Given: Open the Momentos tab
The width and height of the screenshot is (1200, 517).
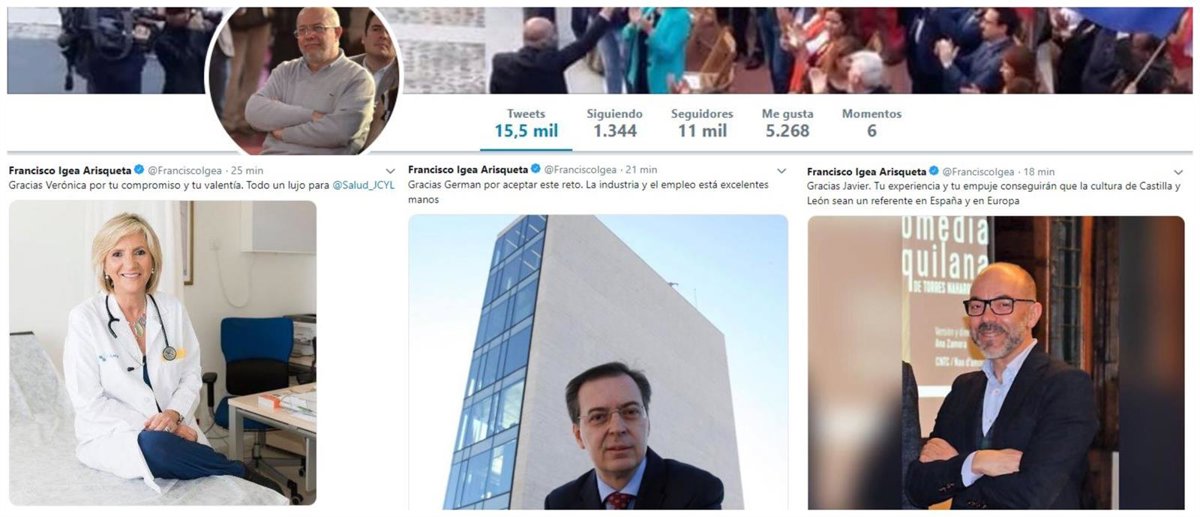Looking at the screenshot, I should pyautogui.click(x=871, y=123).
